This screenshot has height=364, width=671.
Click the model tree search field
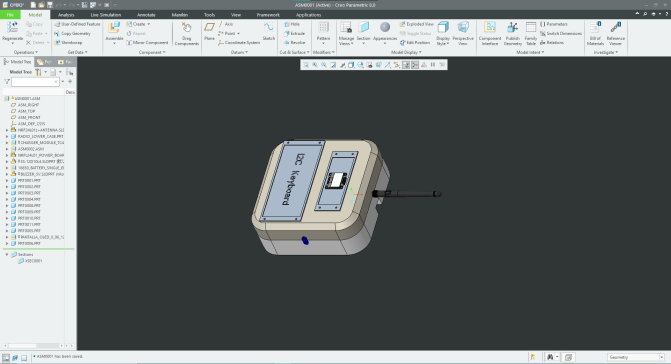pos(35,82)
